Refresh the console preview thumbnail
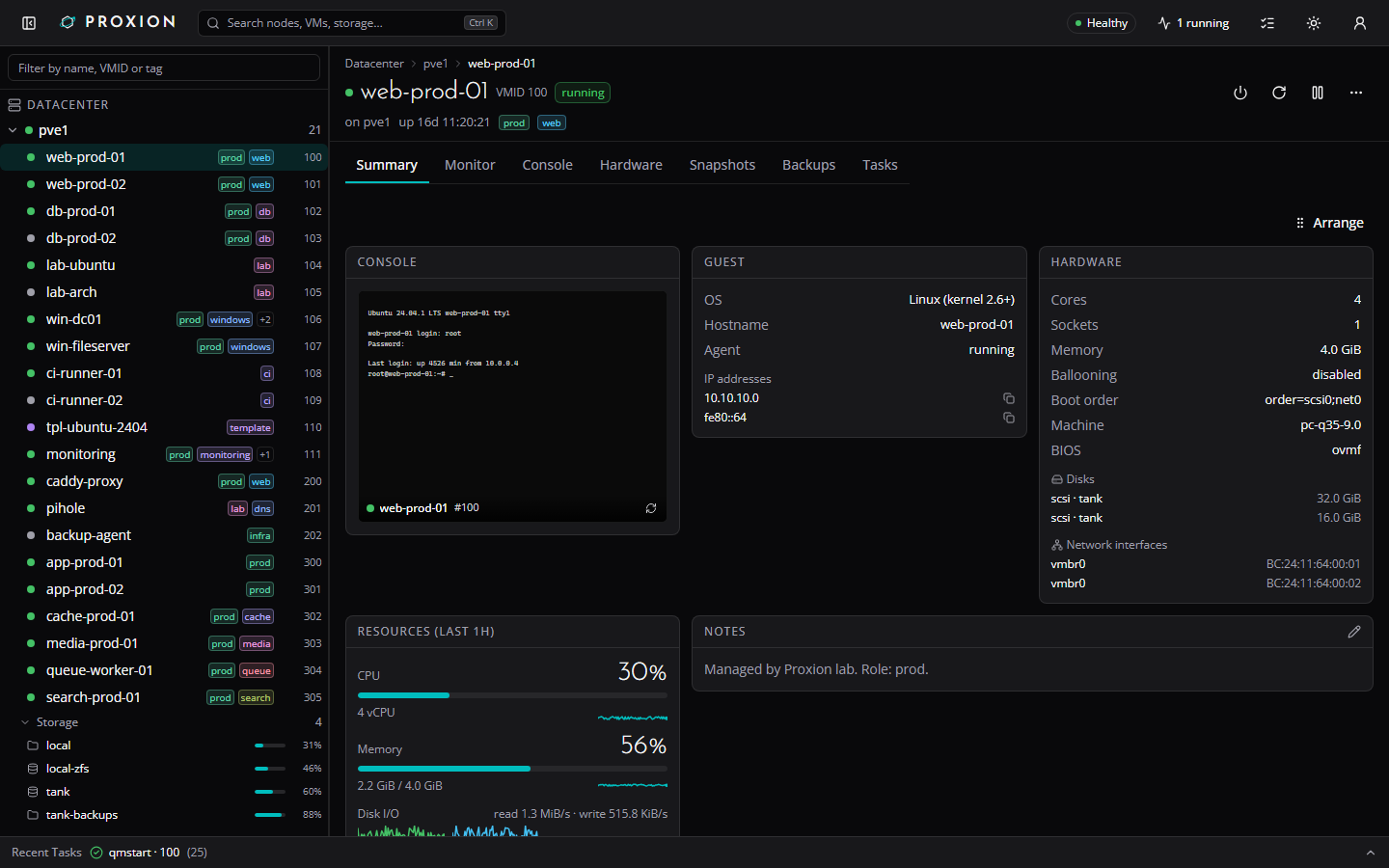The height and width of the screenshot is (868, 1389). pyautogui.click(x=651, y=508)
